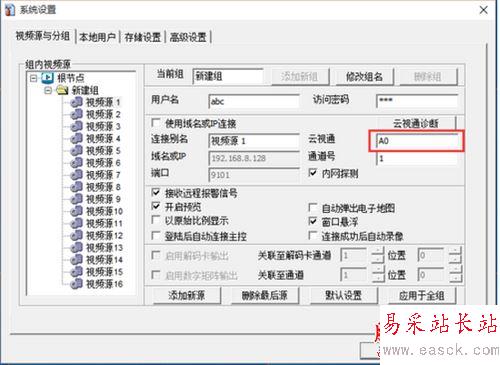Enable 自动弹出电子地图 checkbox
The height and width of the screenshot is (365, 500).
[313, 208]
